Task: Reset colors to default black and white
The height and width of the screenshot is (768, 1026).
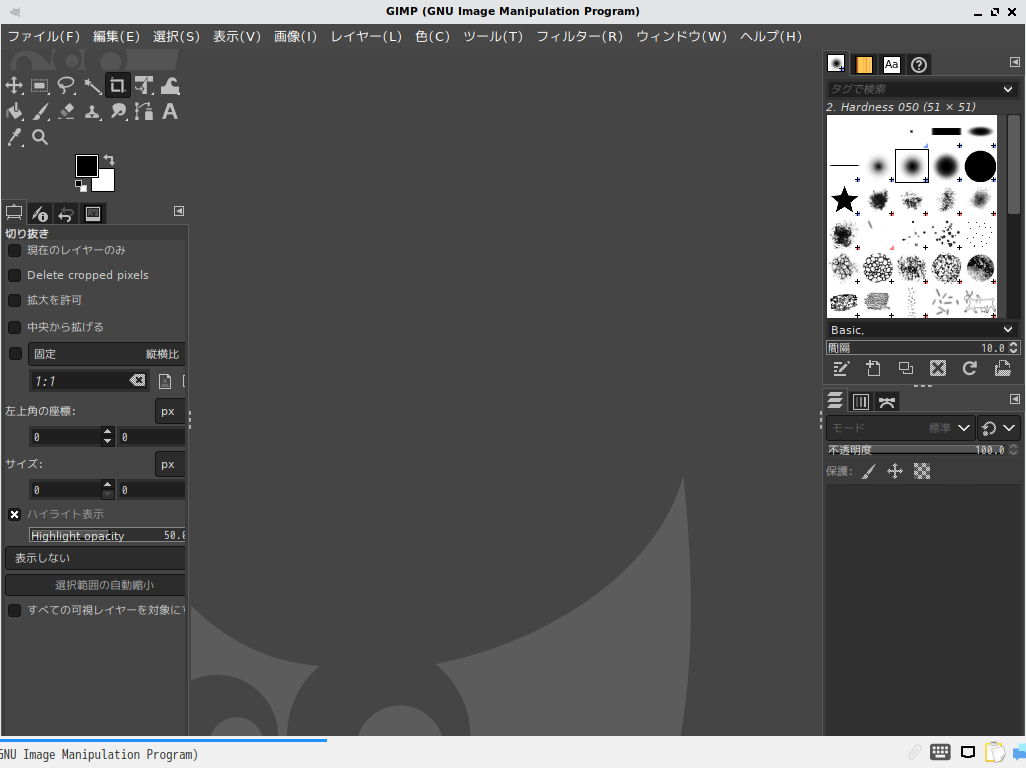Action: click(80, 186)
